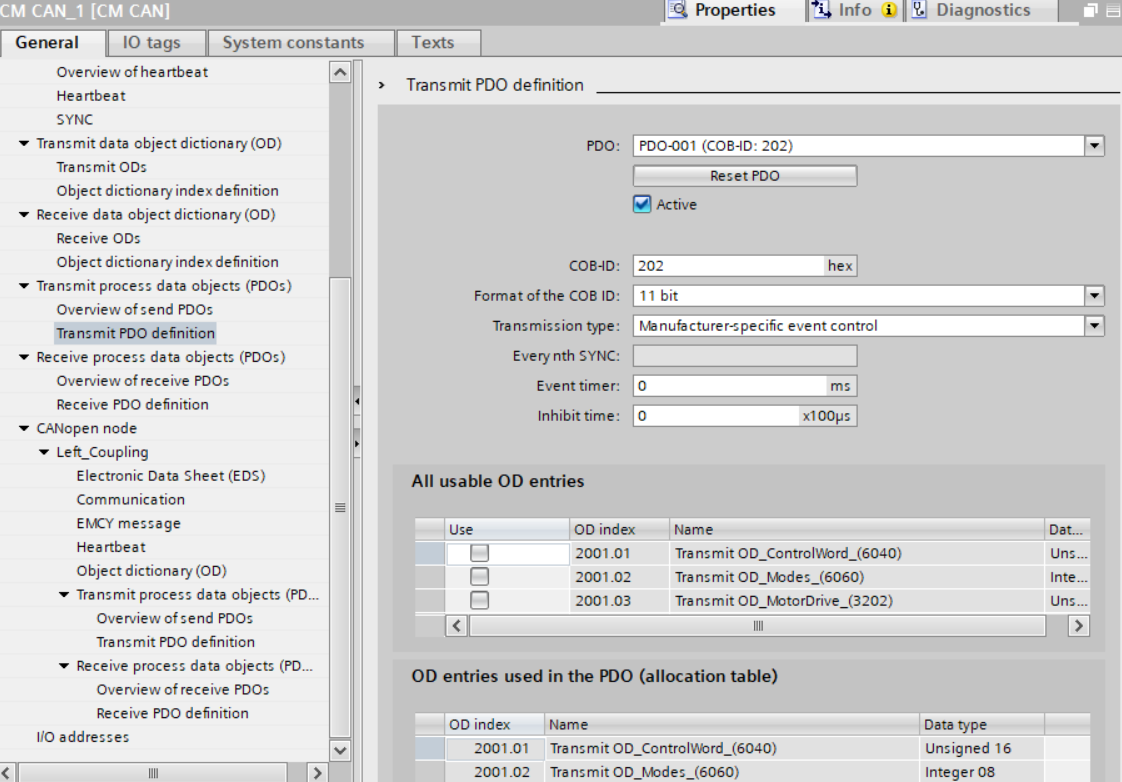
Task: Uncheck the Active checkbox
Action: click(642, 204)
